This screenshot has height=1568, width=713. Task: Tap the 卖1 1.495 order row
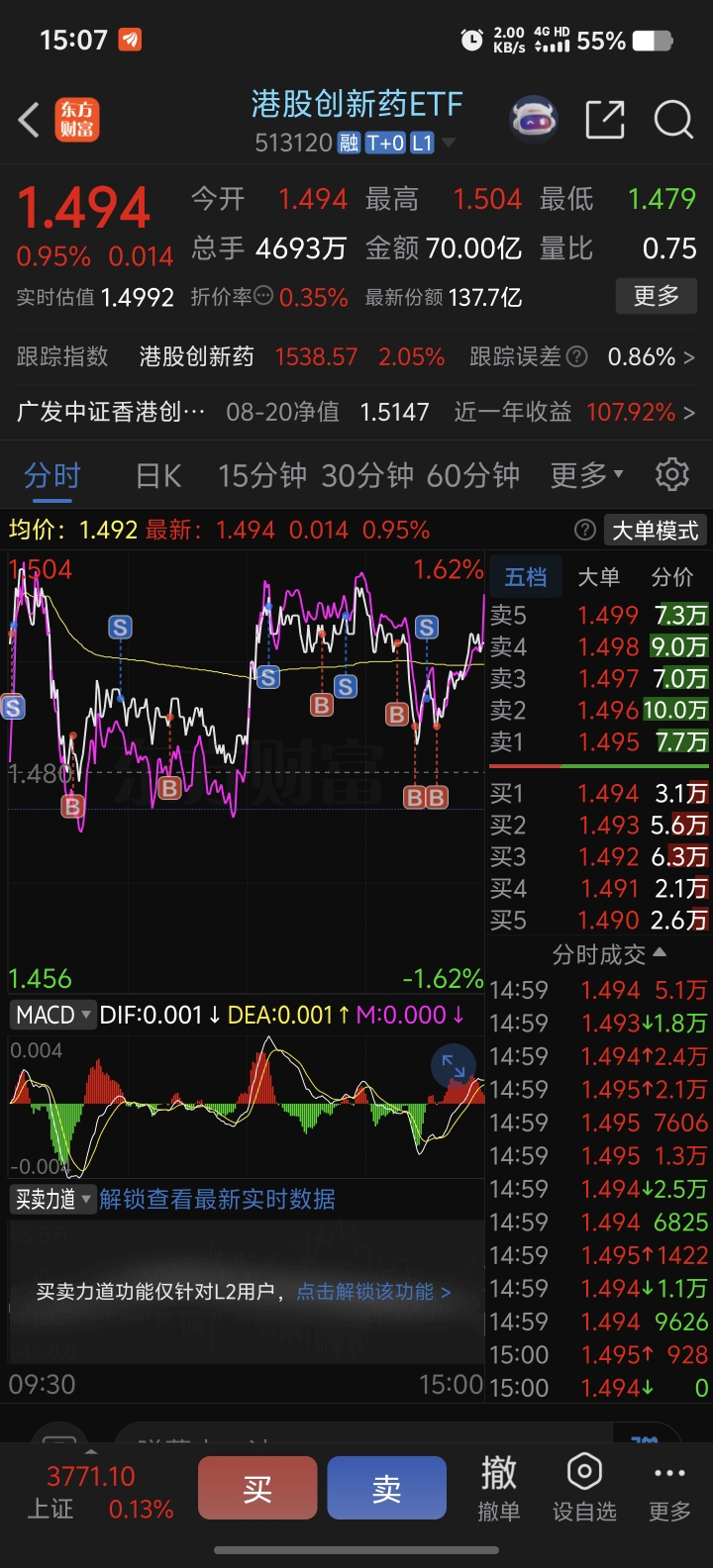pos(599,741)
